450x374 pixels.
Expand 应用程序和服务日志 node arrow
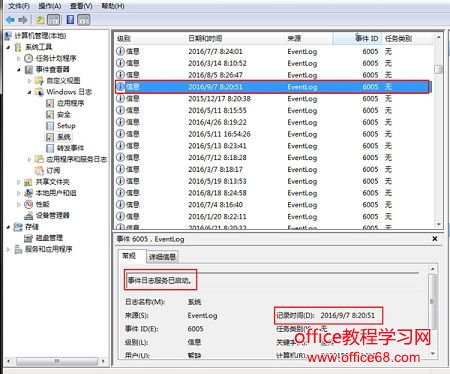point(29,159)
